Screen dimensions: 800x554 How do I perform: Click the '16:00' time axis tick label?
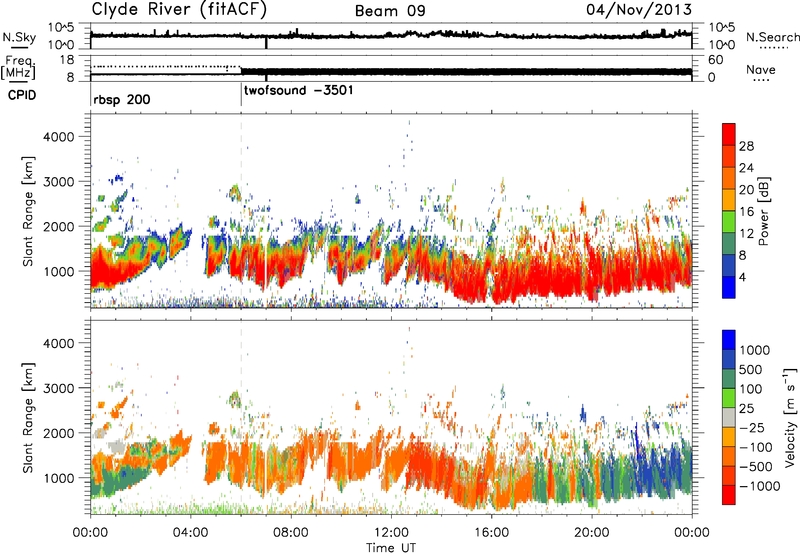tap(491, 533)
